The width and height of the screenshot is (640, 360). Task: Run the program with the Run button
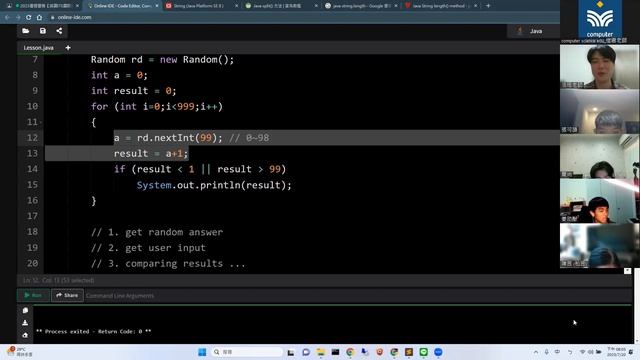point(33,295)
